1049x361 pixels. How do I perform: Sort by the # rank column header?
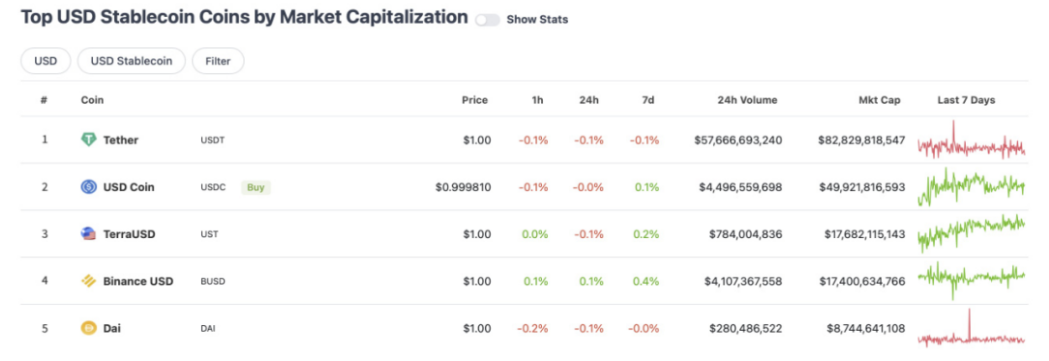tap(44, 100)
